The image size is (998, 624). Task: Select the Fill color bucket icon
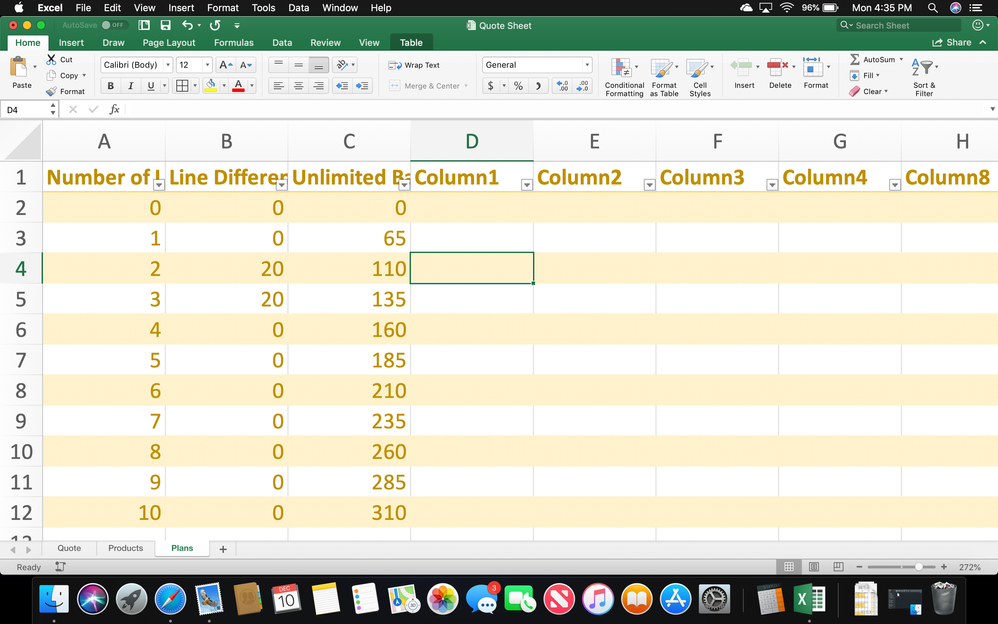pos(212,85)
